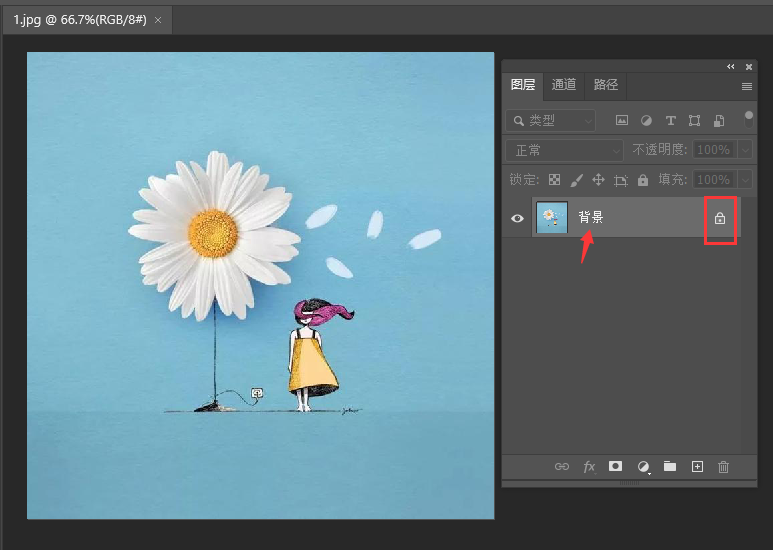Switch to the 路径 tab
Viewport: 773px width, 550px height.
tap(606, 85)
